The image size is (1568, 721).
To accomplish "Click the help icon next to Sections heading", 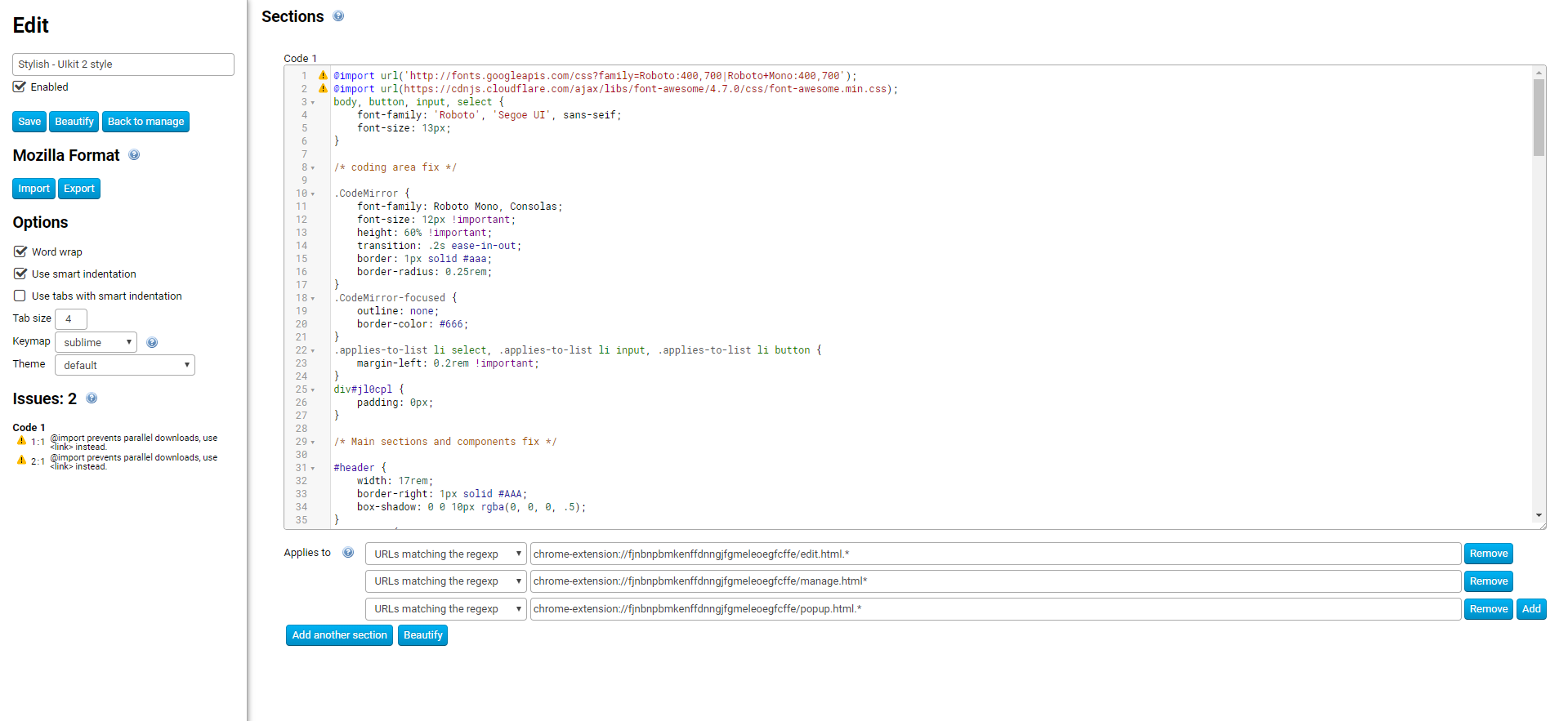I will pos(338,16).
